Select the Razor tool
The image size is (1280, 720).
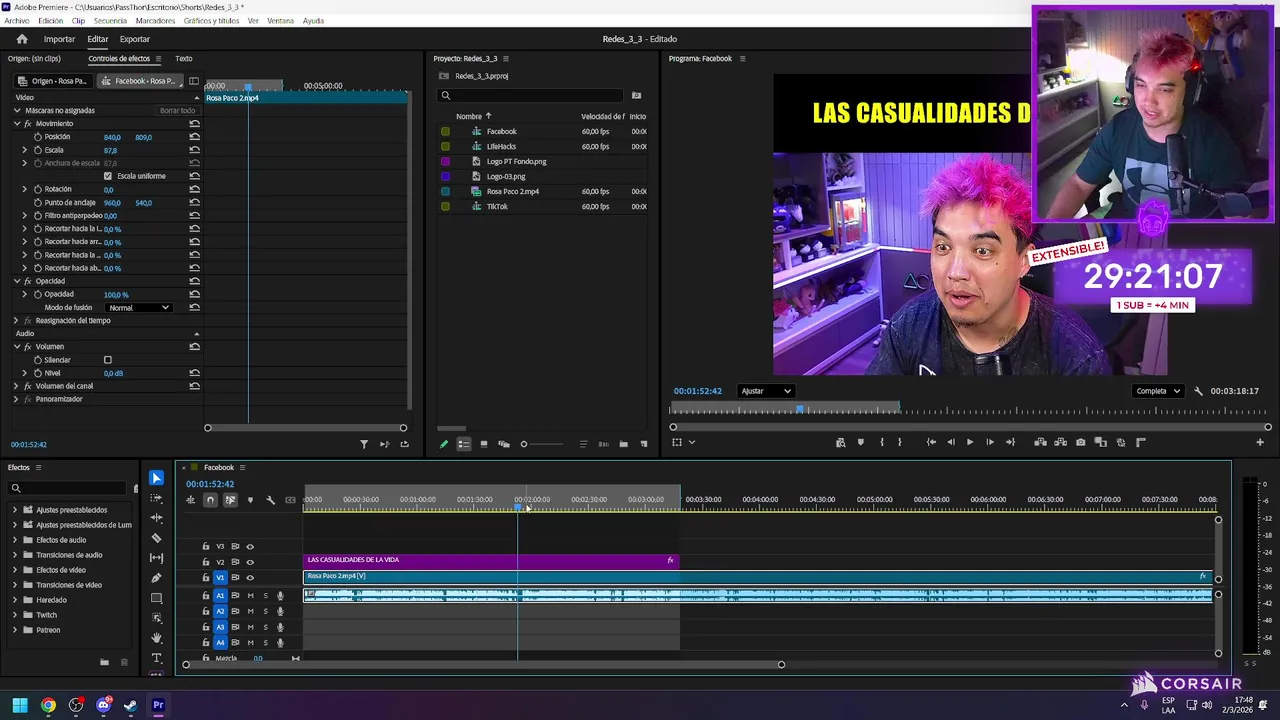[156, 538]
